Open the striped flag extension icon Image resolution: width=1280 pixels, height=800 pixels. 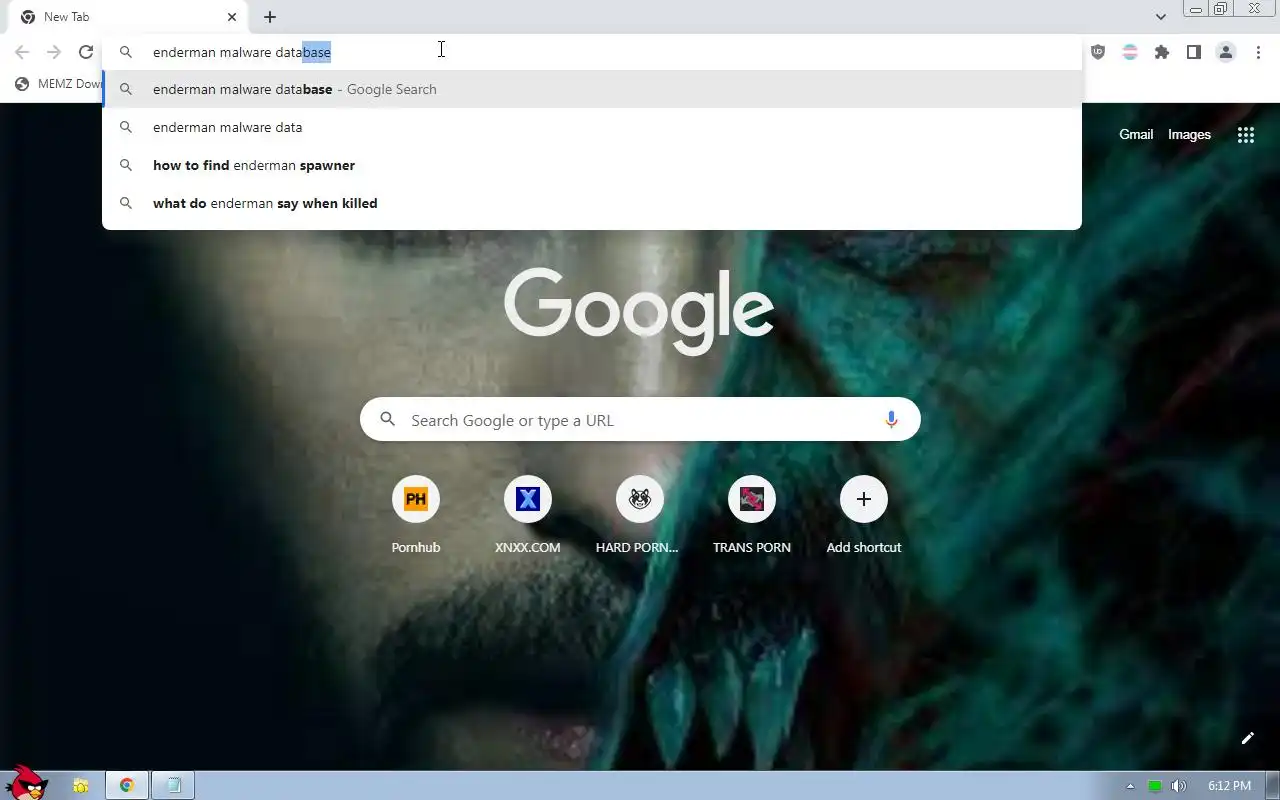(1130, 52)
